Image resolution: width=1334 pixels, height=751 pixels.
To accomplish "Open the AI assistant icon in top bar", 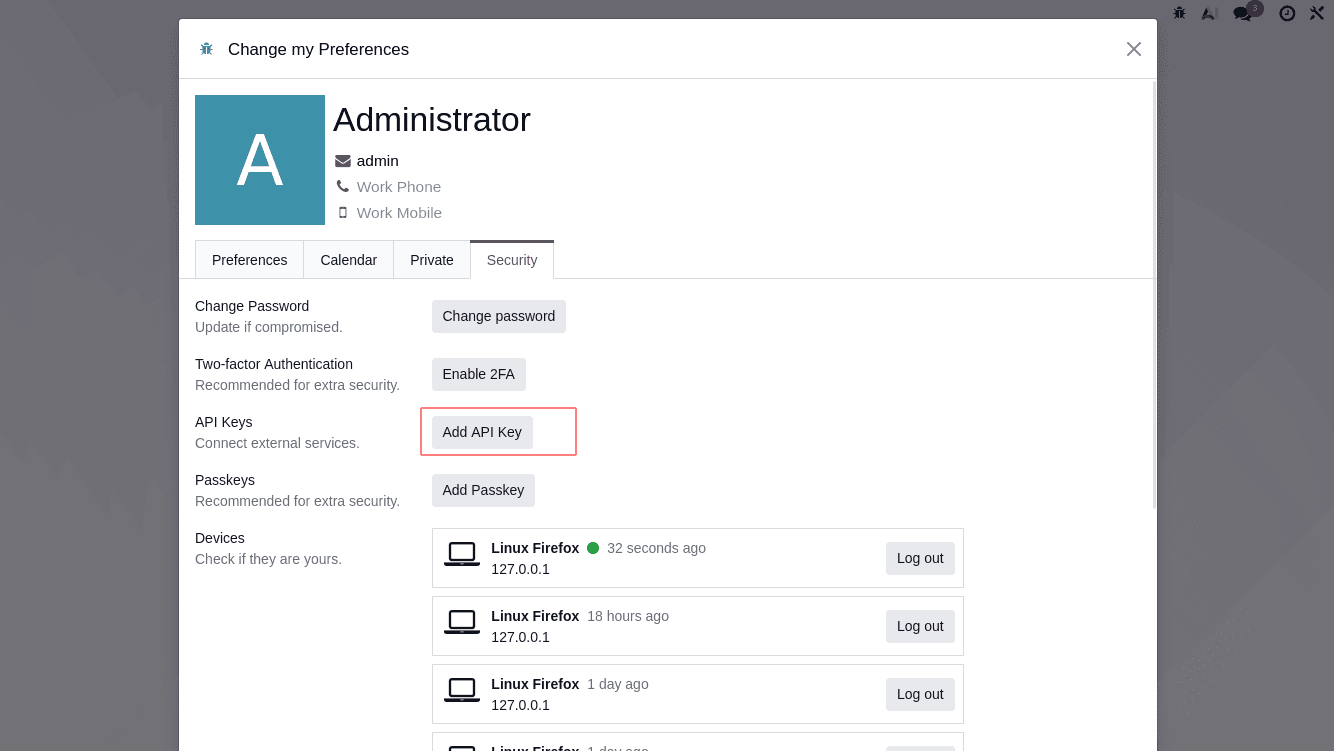I will [x=1209, y=13].
